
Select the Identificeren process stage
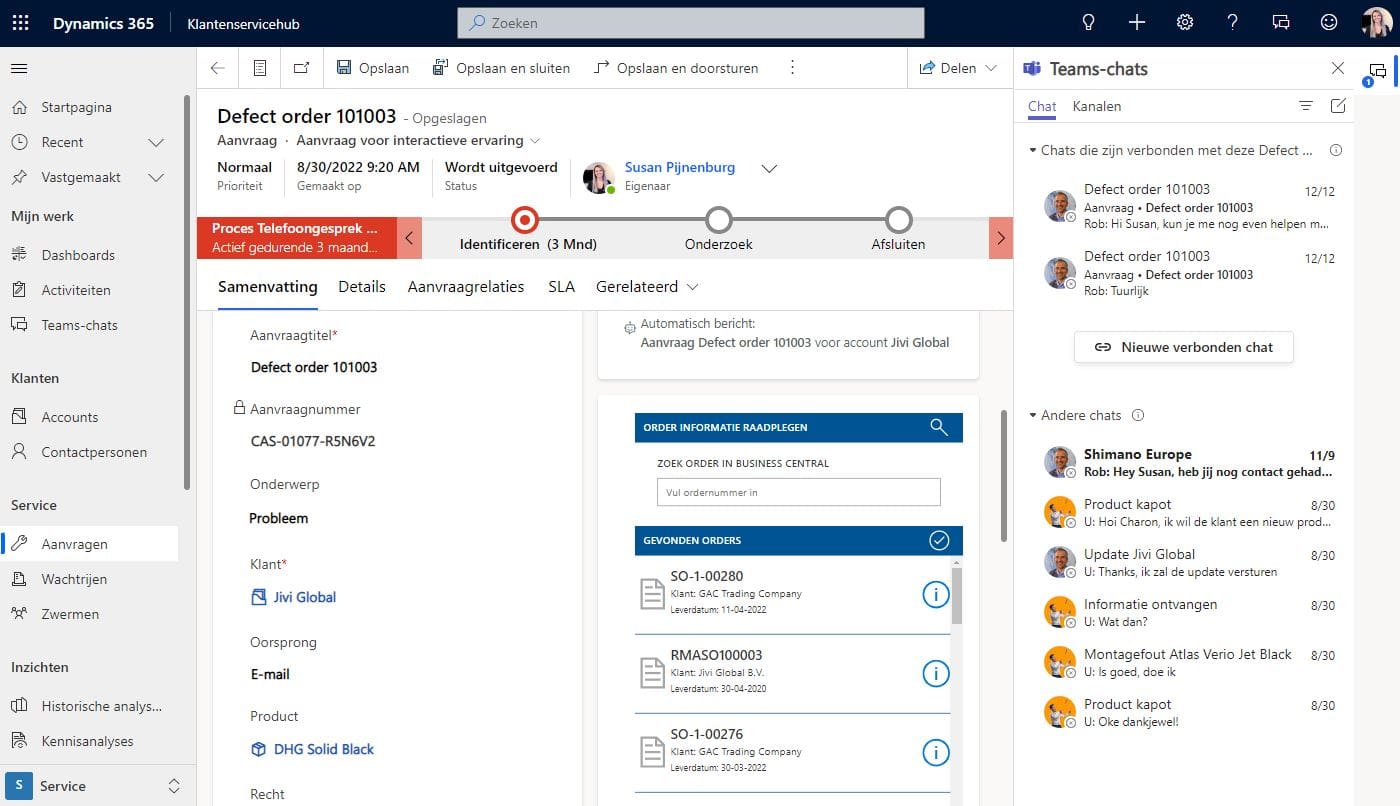[x=524, y=220]
